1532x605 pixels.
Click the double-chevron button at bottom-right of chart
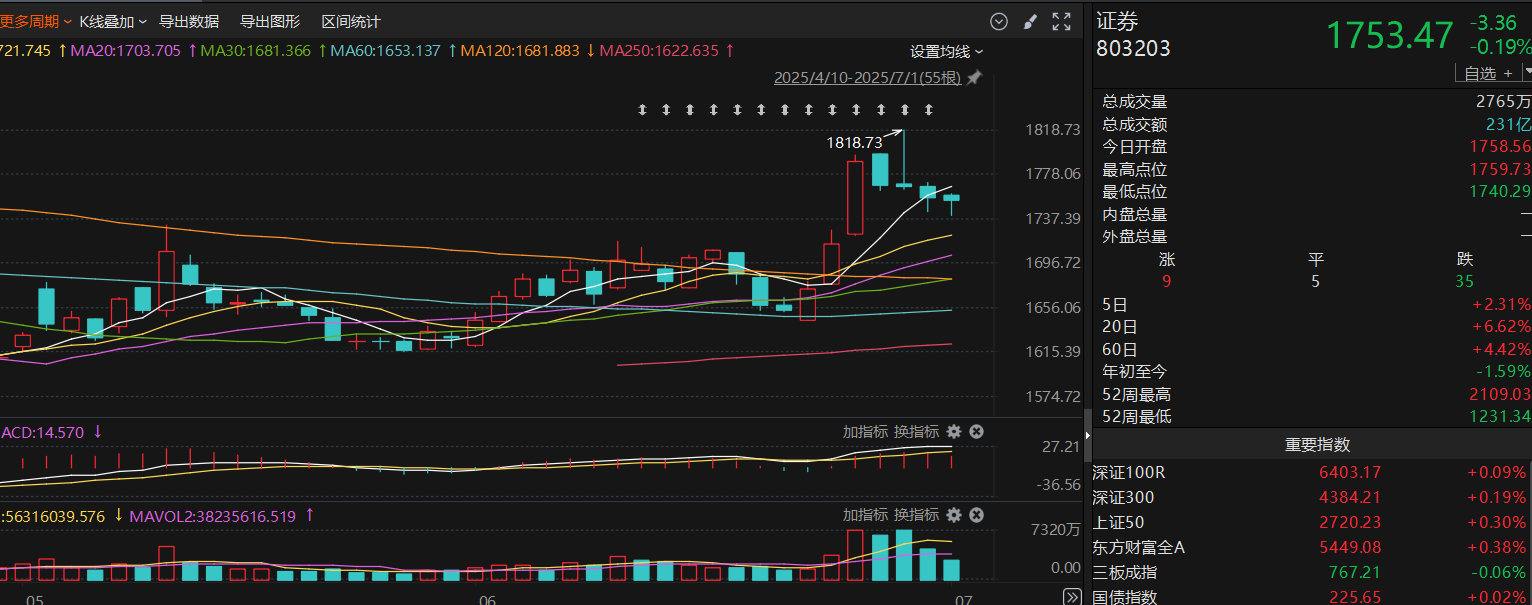(x=1072, y=597)
